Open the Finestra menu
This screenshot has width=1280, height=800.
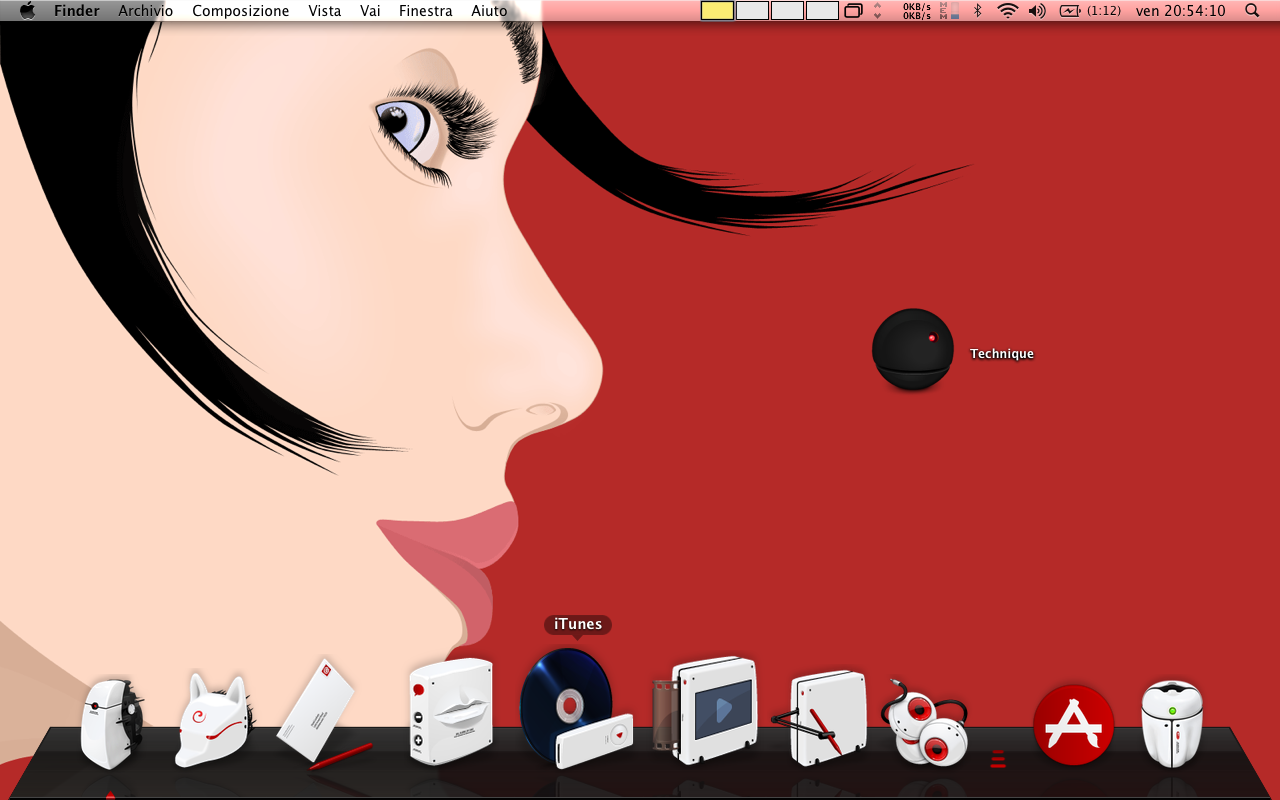tap(425, 11)
